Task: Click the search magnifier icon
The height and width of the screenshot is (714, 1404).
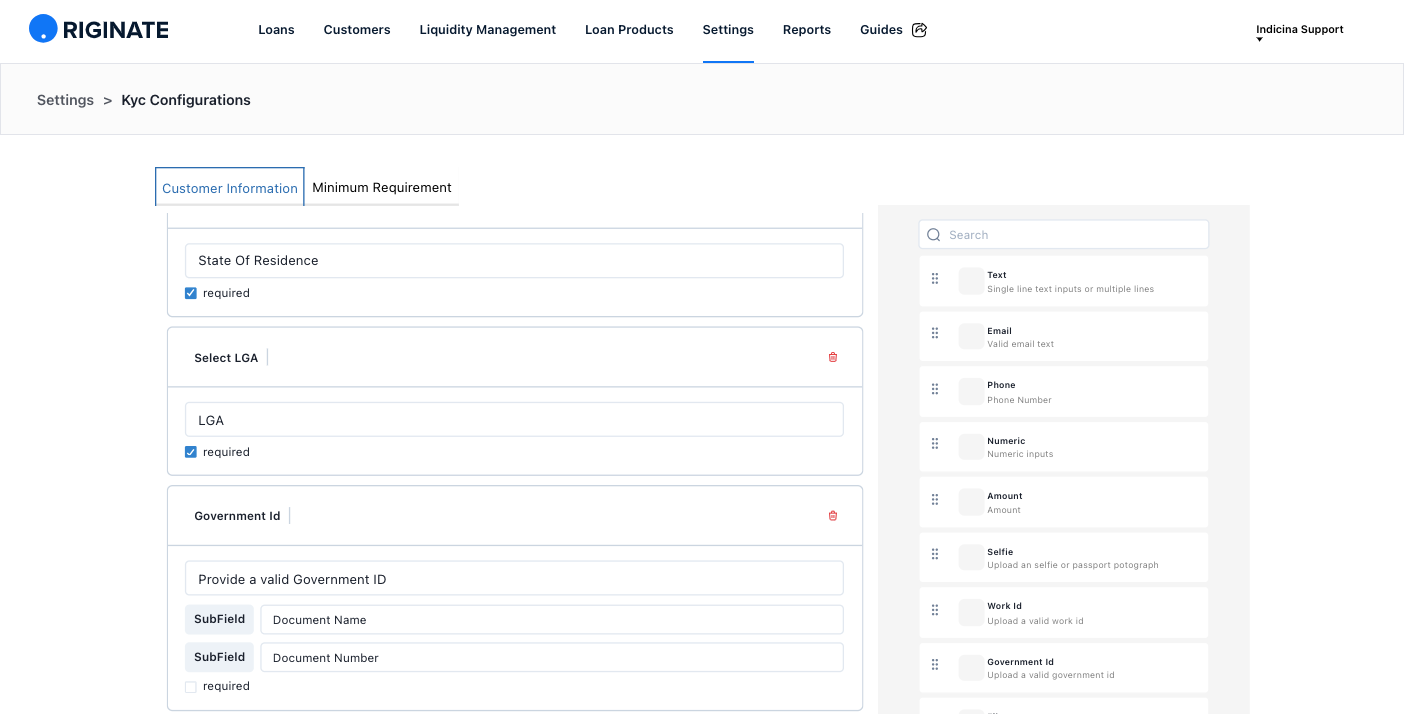Action: [x=934, y=235]
